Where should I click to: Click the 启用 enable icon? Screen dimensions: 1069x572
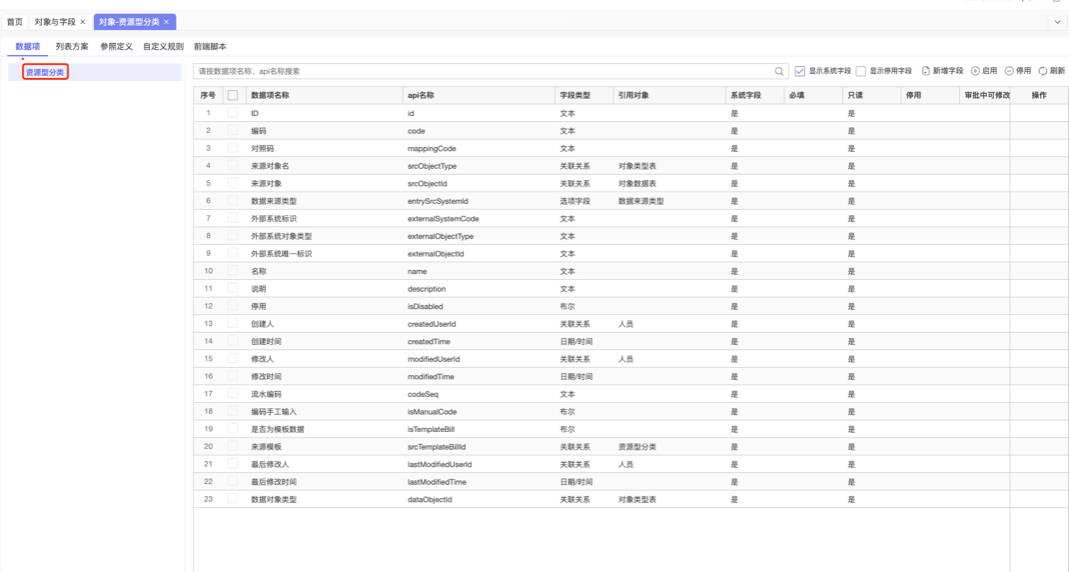click(975, 71)
